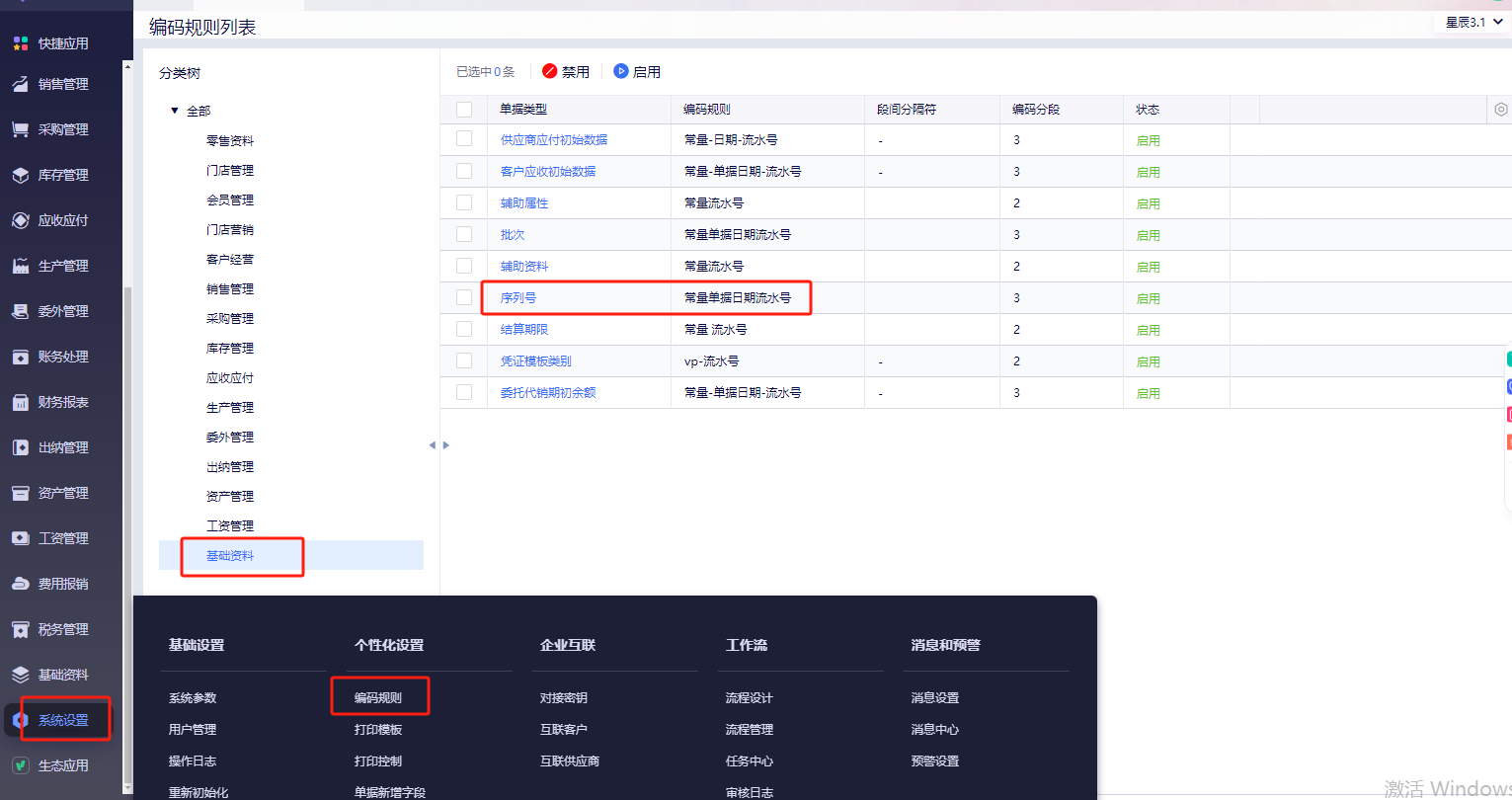Viewport: 1512px width, 800px height.
Task: Click the blue 启用 enable icon
Action: tap(621, 71)
